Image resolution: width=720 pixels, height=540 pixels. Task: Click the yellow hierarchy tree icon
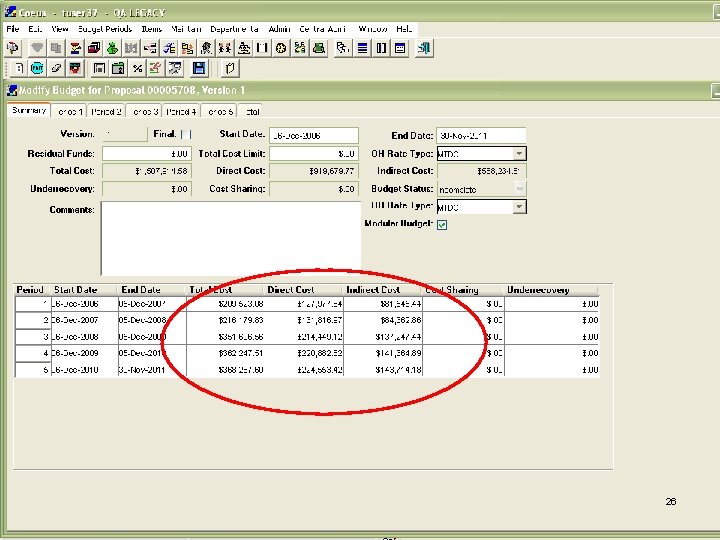[187, 48]
